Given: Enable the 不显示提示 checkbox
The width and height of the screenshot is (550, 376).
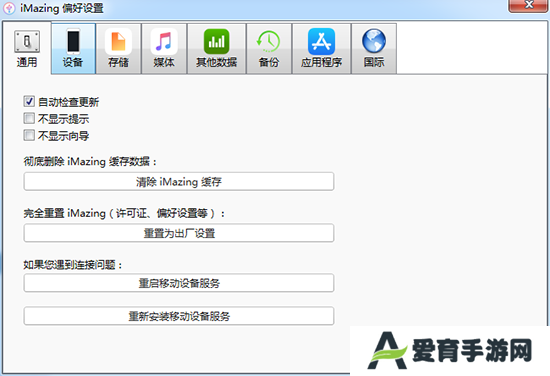Looking at the screenshot, I should tap(29, 118).
